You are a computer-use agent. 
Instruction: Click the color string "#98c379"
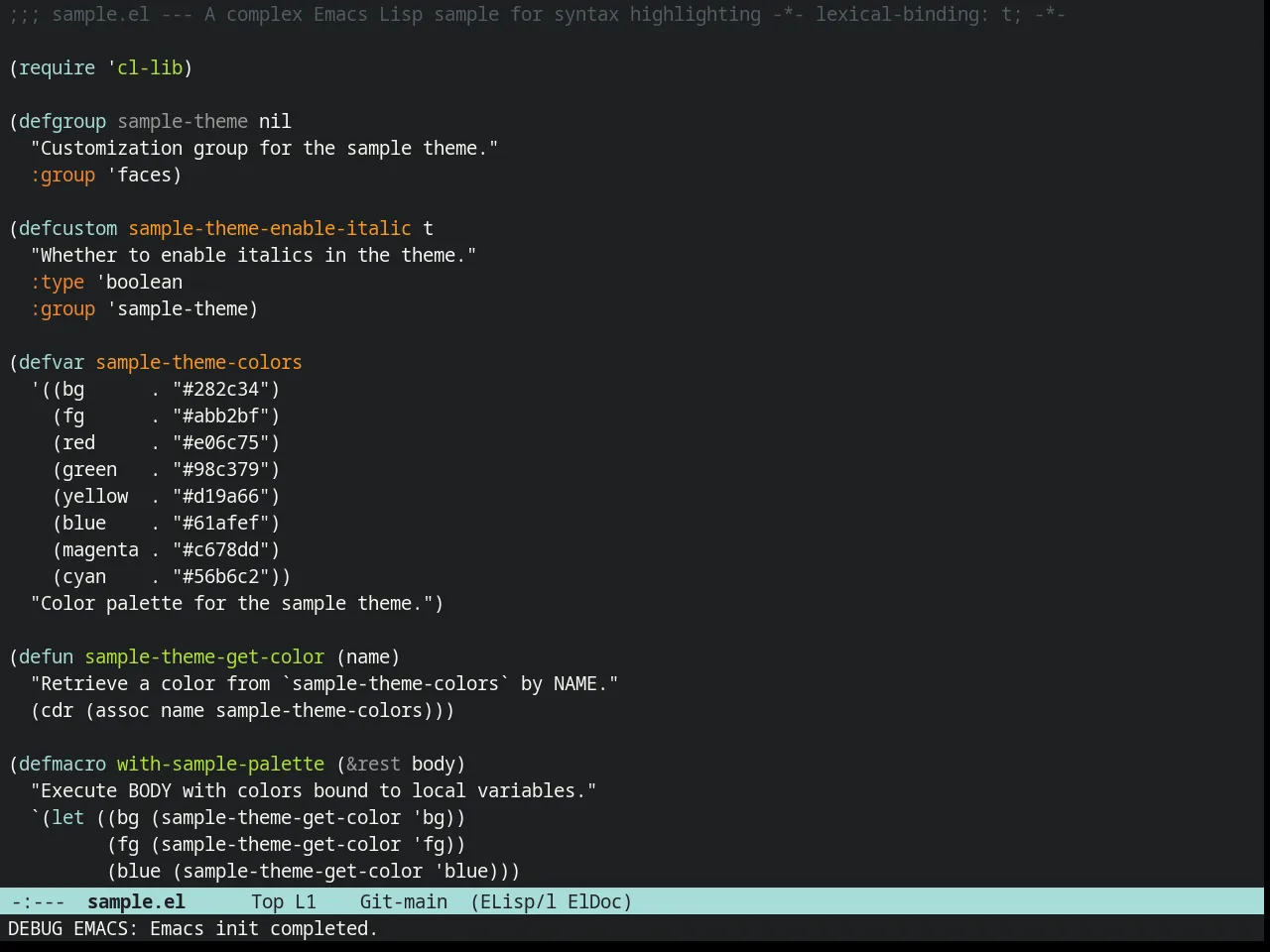(221, 469)
